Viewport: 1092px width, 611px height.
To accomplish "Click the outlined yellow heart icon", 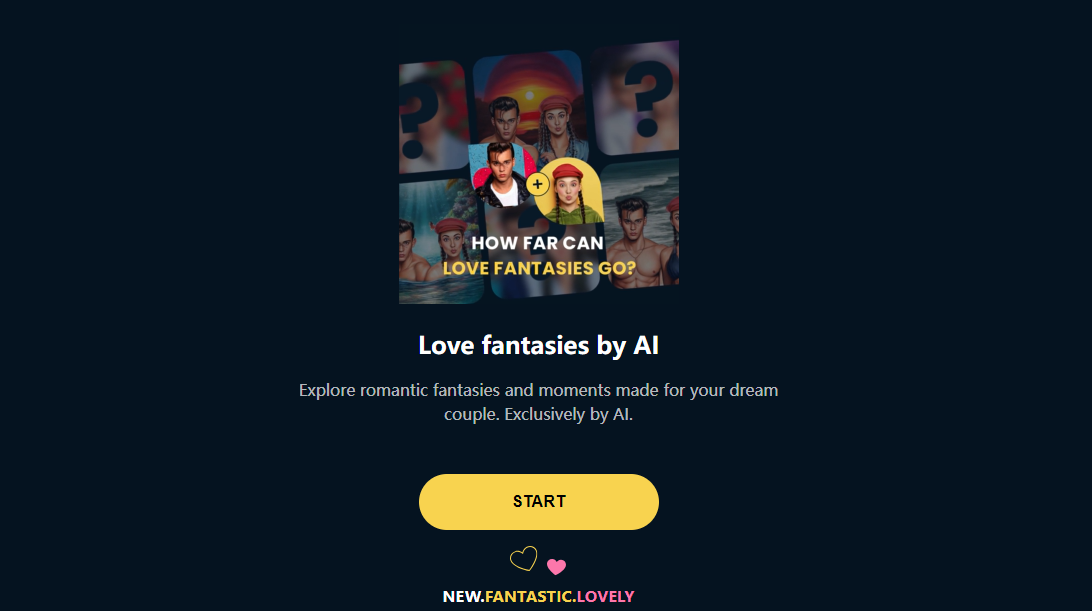I will (524, 559).
